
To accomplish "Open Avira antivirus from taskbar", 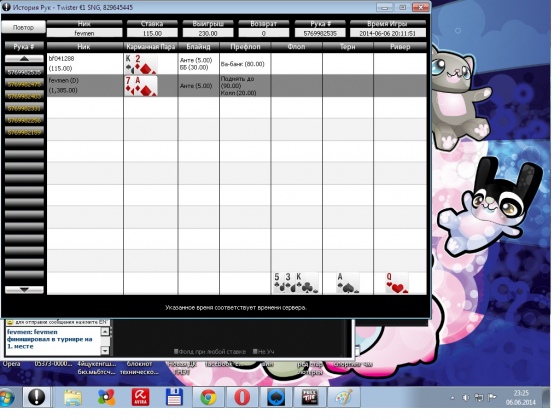I will click(141, 397).
